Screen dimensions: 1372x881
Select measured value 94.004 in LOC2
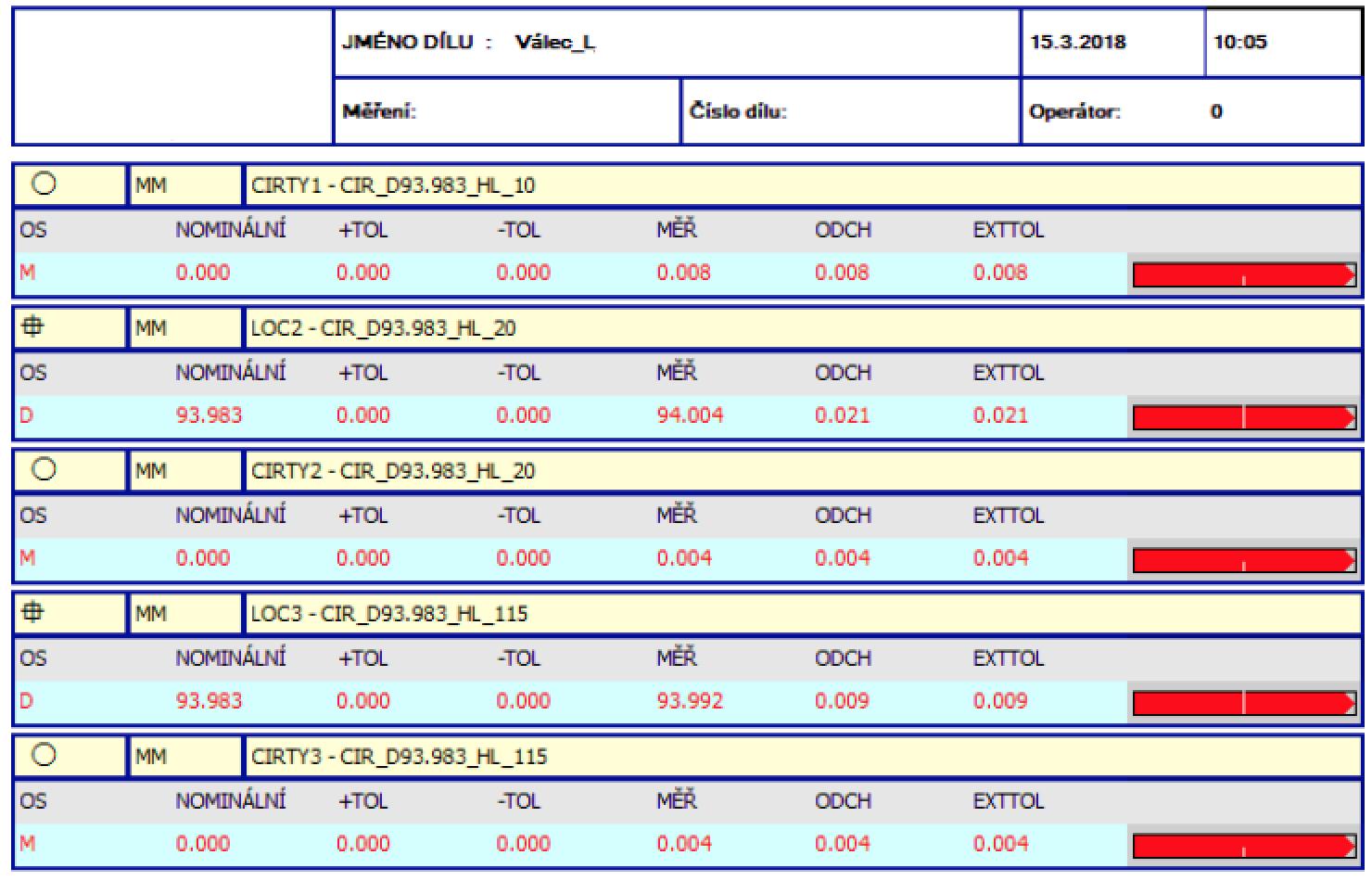click(690, 415)
